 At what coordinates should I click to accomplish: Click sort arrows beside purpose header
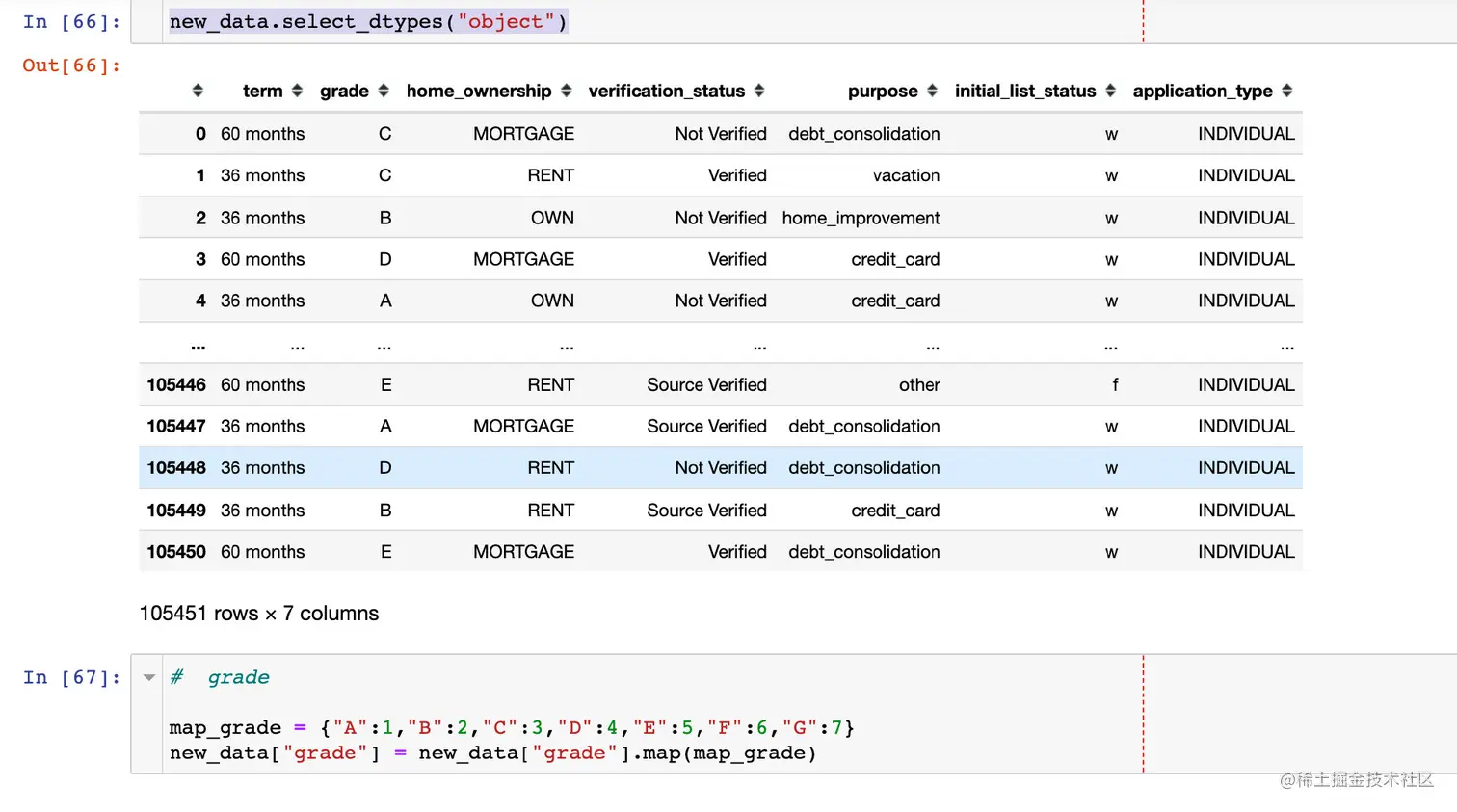pyautogui.click(x=932, y=91)
